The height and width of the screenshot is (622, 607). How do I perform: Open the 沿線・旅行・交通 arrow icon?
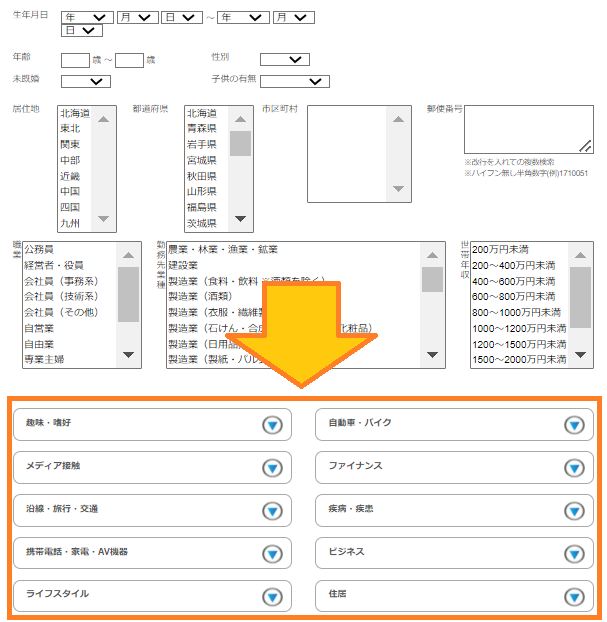point(272,511)
